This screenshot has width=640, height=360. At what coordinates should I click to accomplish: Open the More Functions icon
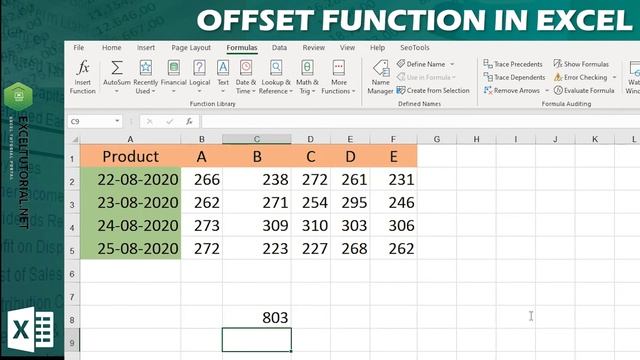click(338, 68)
